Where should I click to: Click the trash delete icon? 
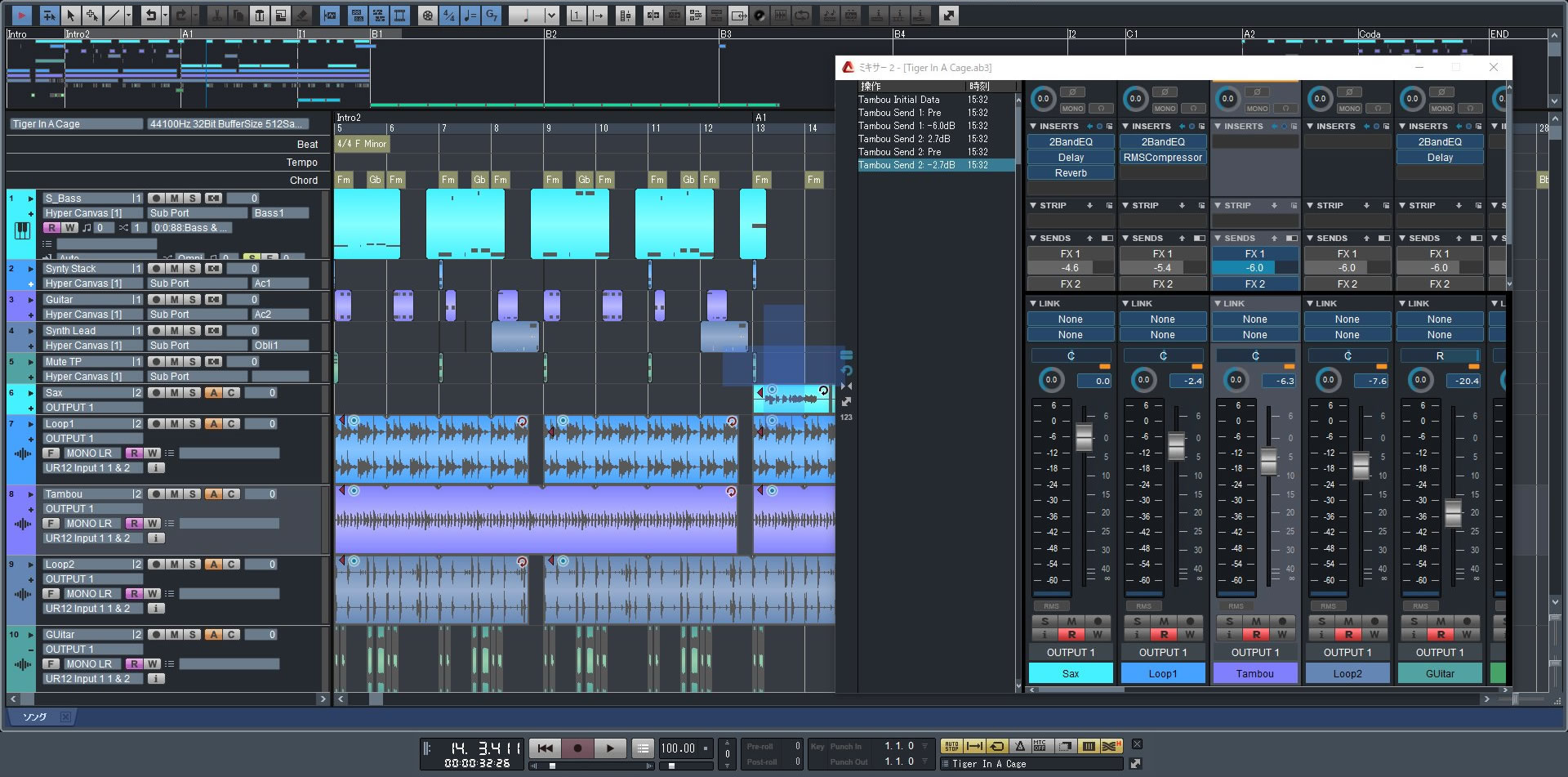tap(259, 15)
